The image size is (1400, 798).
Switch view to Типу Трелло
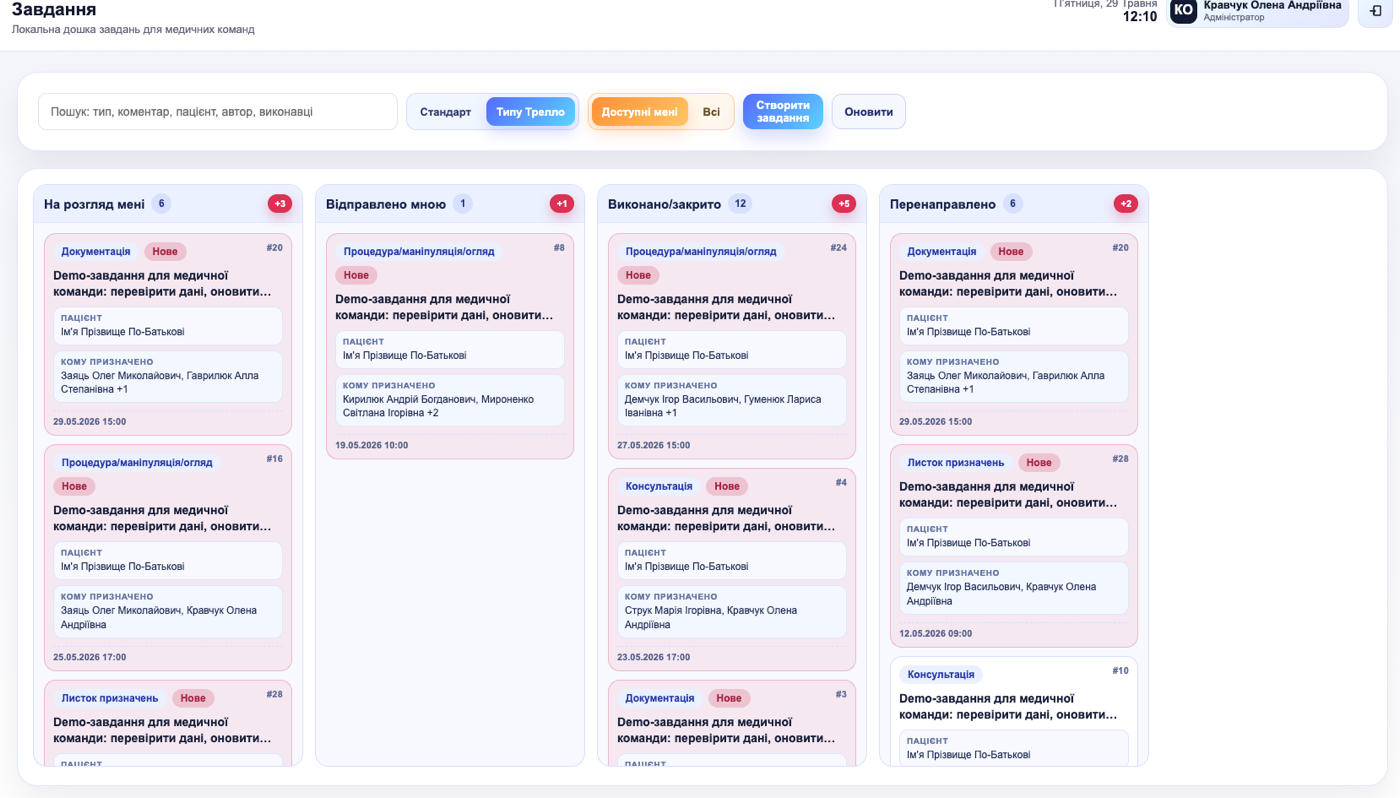[530, 112]
